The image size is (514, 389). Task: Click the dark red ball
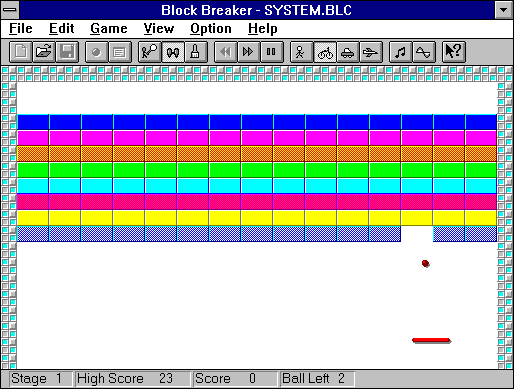click(x=425, y=263)
